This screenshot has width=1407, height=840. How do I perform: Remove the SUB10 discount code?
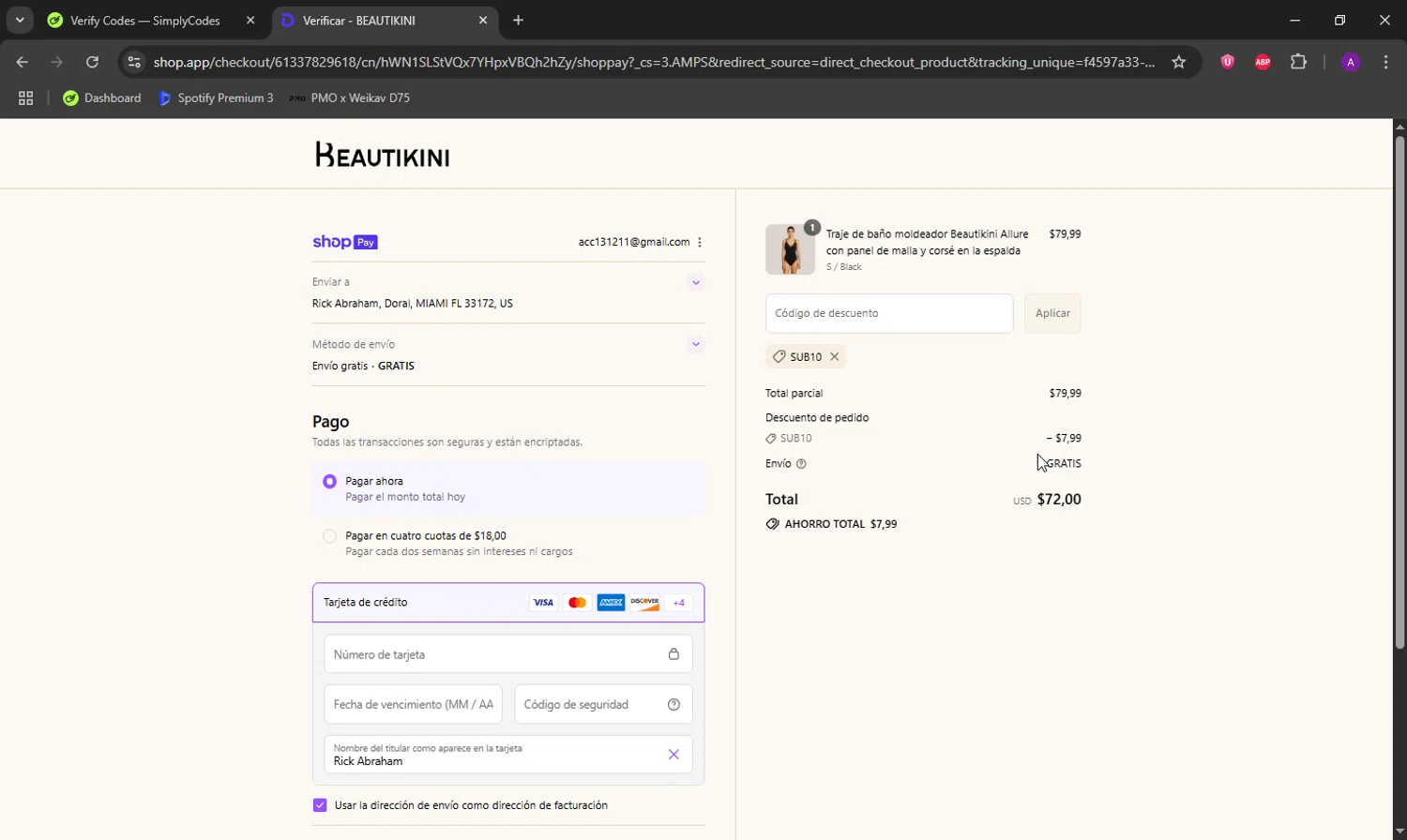click(834, 356)
